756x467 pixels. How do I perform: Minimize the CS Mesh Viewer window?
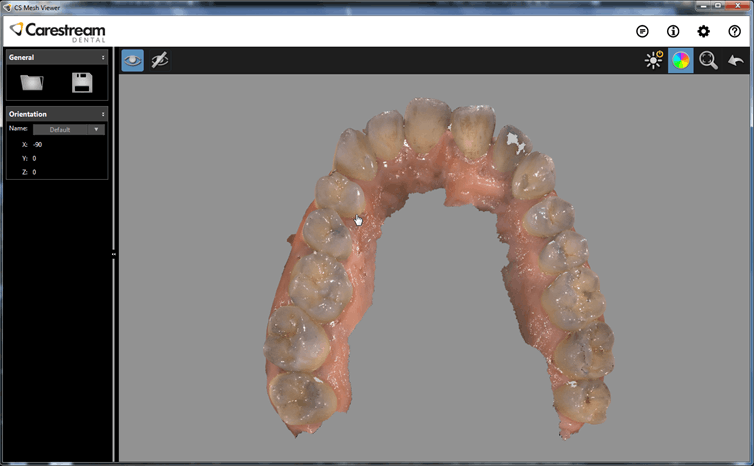[x=703, y=5]
